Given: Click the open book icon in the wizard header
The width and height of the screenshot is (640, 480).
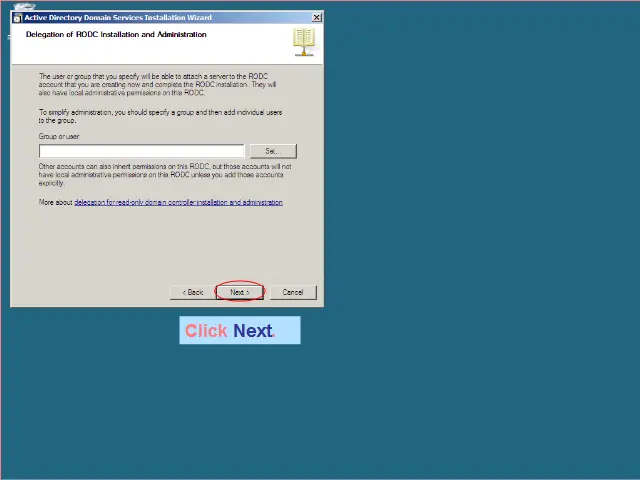Looking at the screenshot, I should (x=304, y=41).
